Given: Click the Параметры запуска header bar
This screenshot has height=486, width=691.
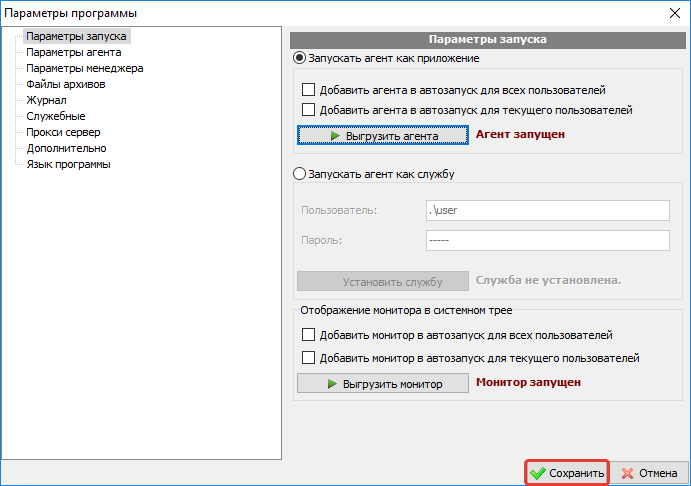Looking at the screenshot, I should [487, 39].
